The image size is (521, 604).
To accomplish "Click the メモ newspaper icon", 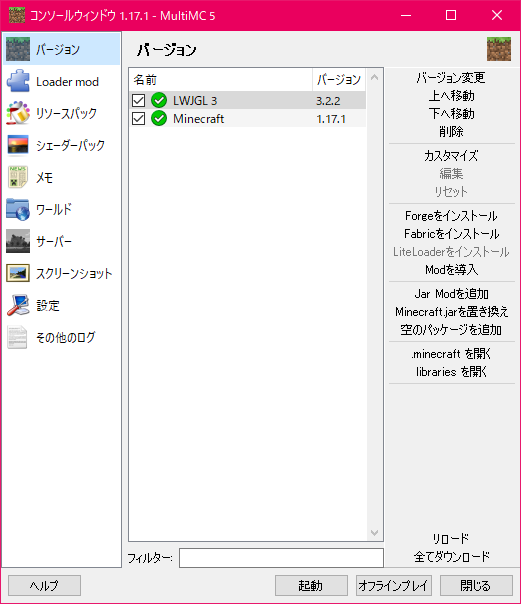I will pyautogui.click(x=18, y=177).
